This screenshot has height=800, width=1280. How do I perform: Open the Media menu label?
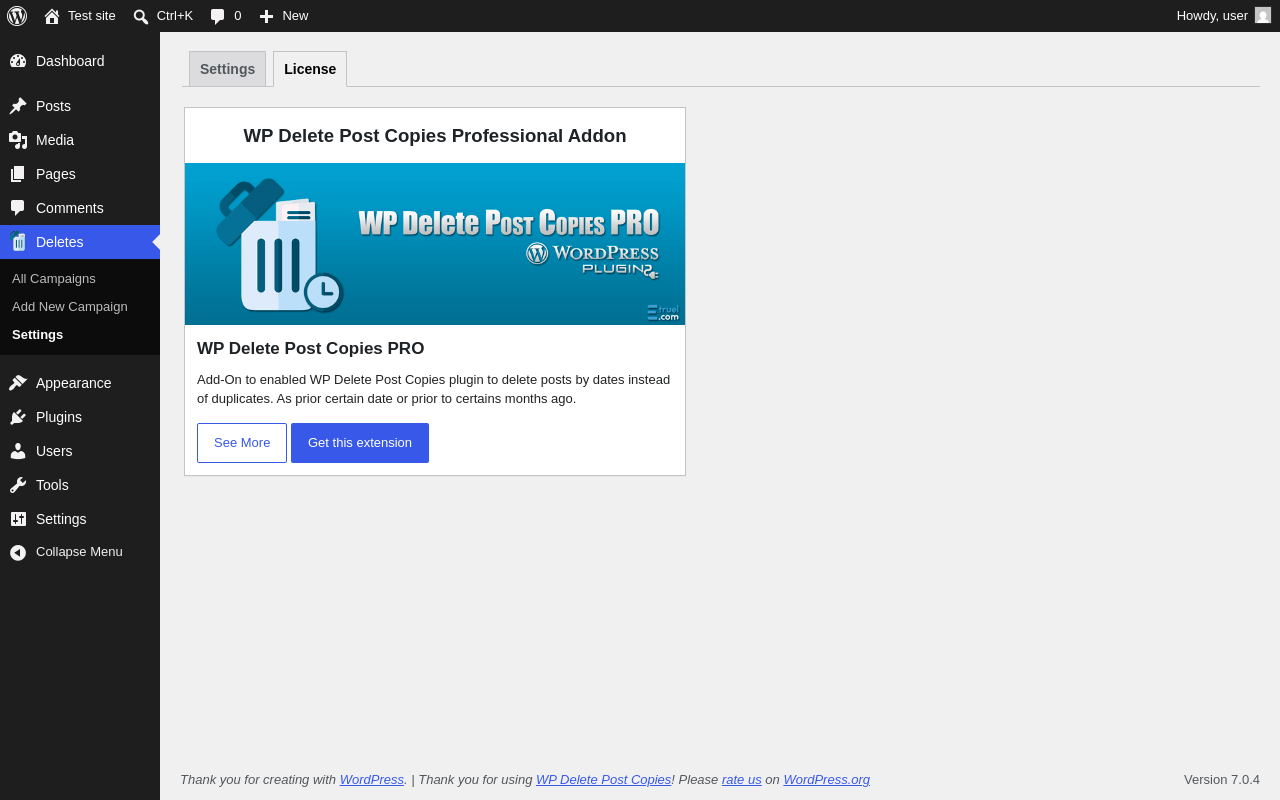tap(55, 140)
